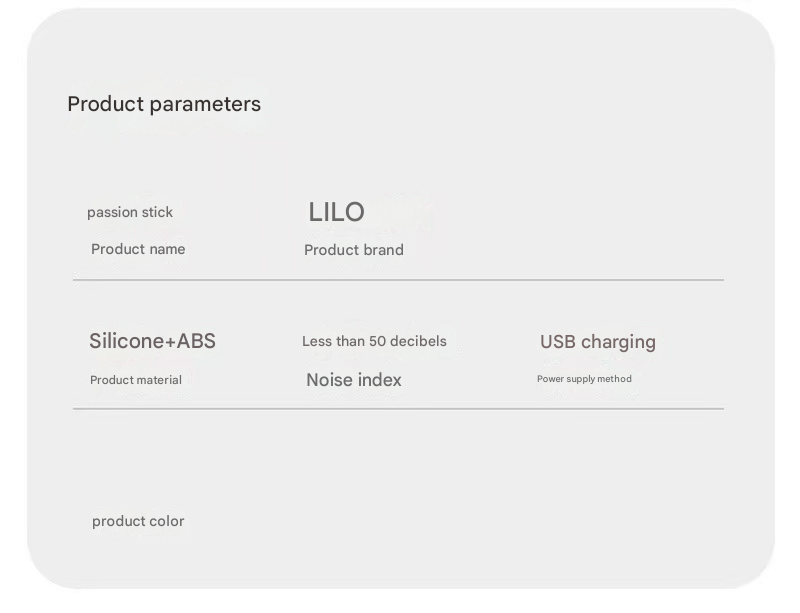The width and height of the screenshot is (800, 613).
Task: Click the word "decibels" in the noise value
Action: coord(418,341)
